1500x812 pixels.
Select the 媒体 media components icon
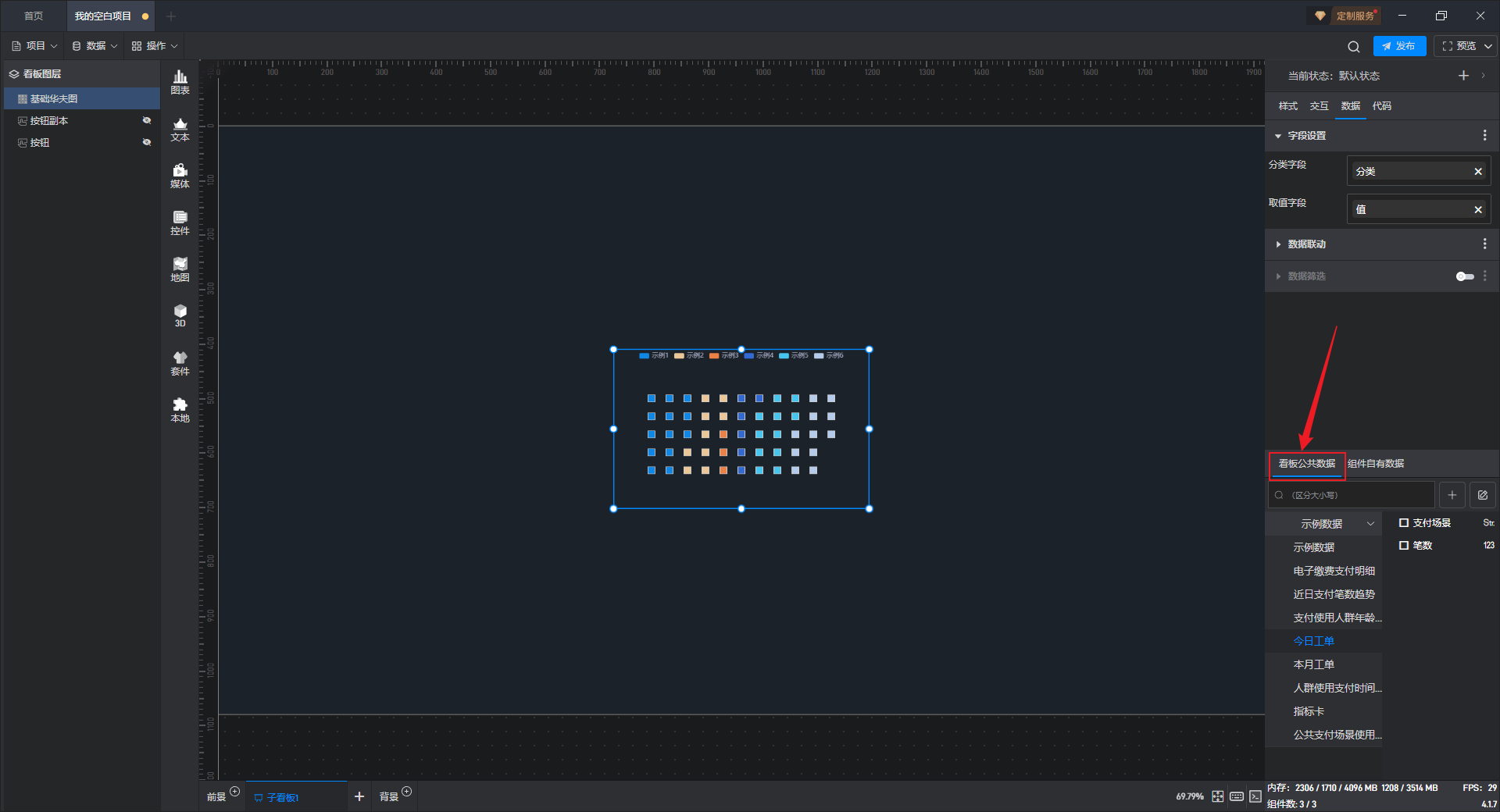click(180, 176)
